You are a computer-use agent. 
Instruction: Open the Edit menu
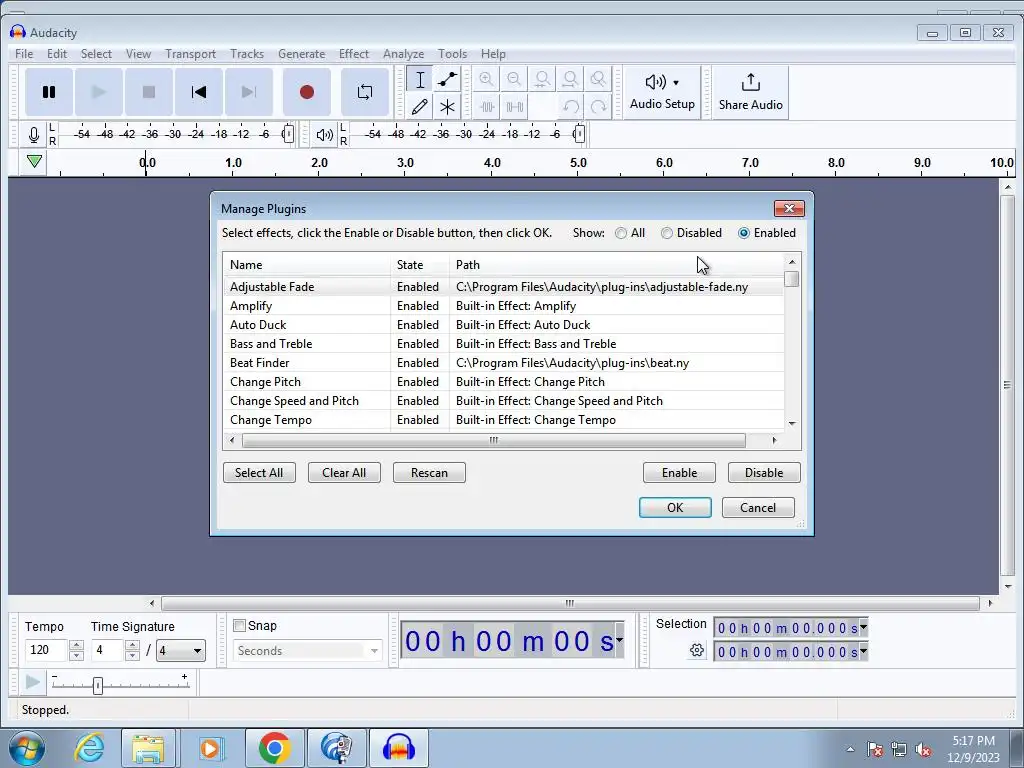(57, 54)
